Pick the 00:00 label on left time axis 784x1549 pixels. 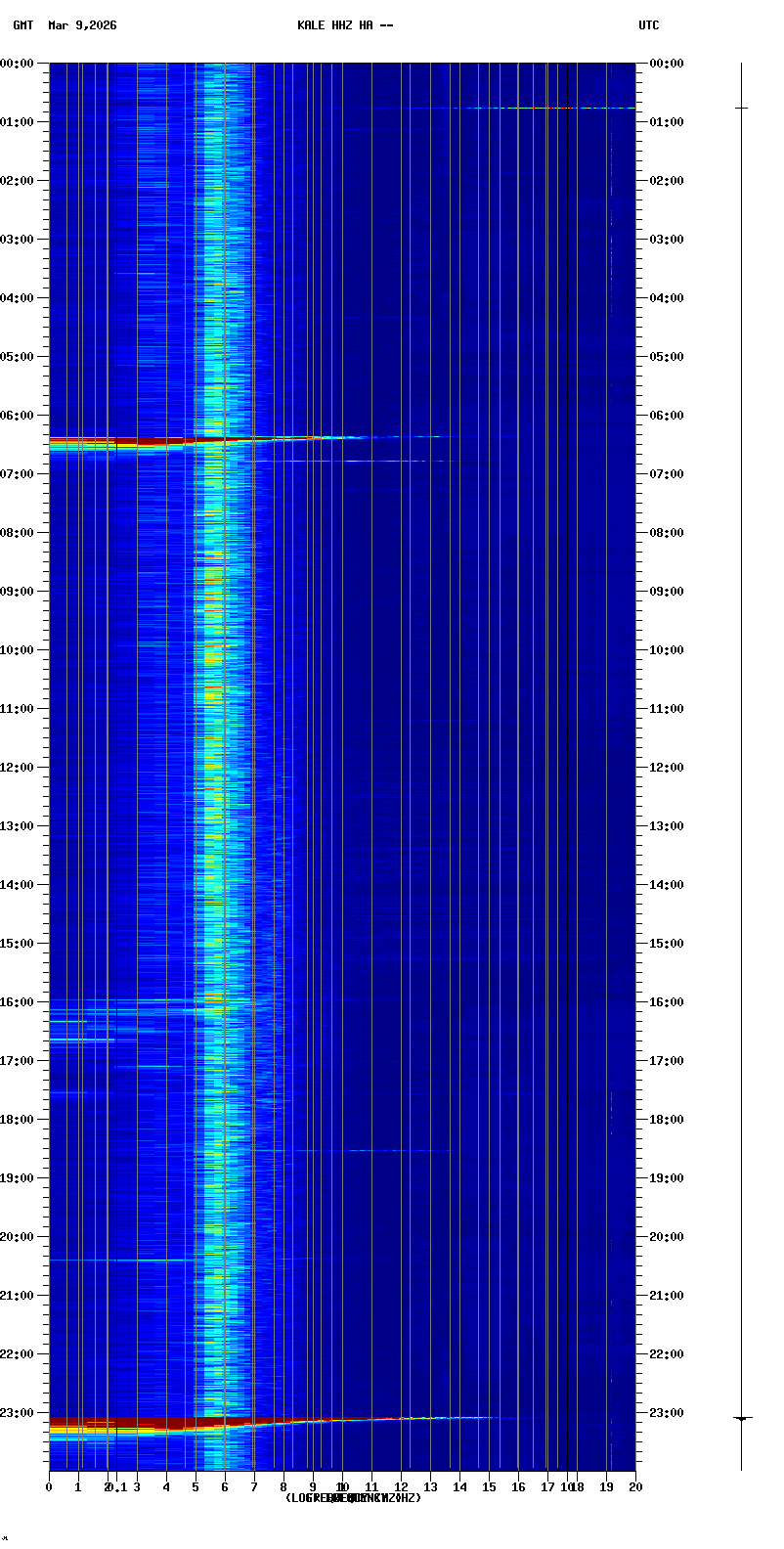point(19,64)
